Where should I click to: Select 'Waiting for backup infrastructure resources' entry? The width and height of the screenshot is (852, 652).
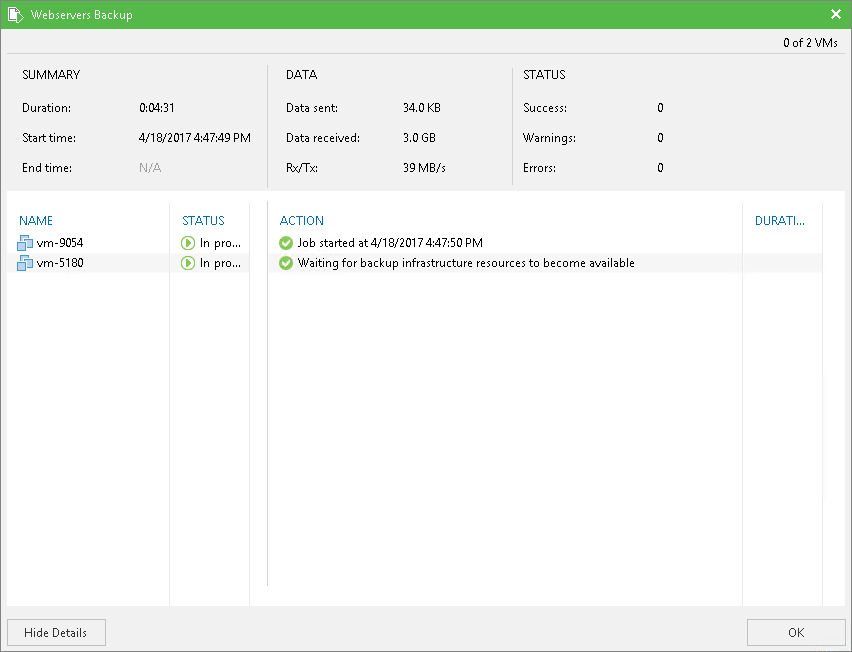(x=466, y=263)
